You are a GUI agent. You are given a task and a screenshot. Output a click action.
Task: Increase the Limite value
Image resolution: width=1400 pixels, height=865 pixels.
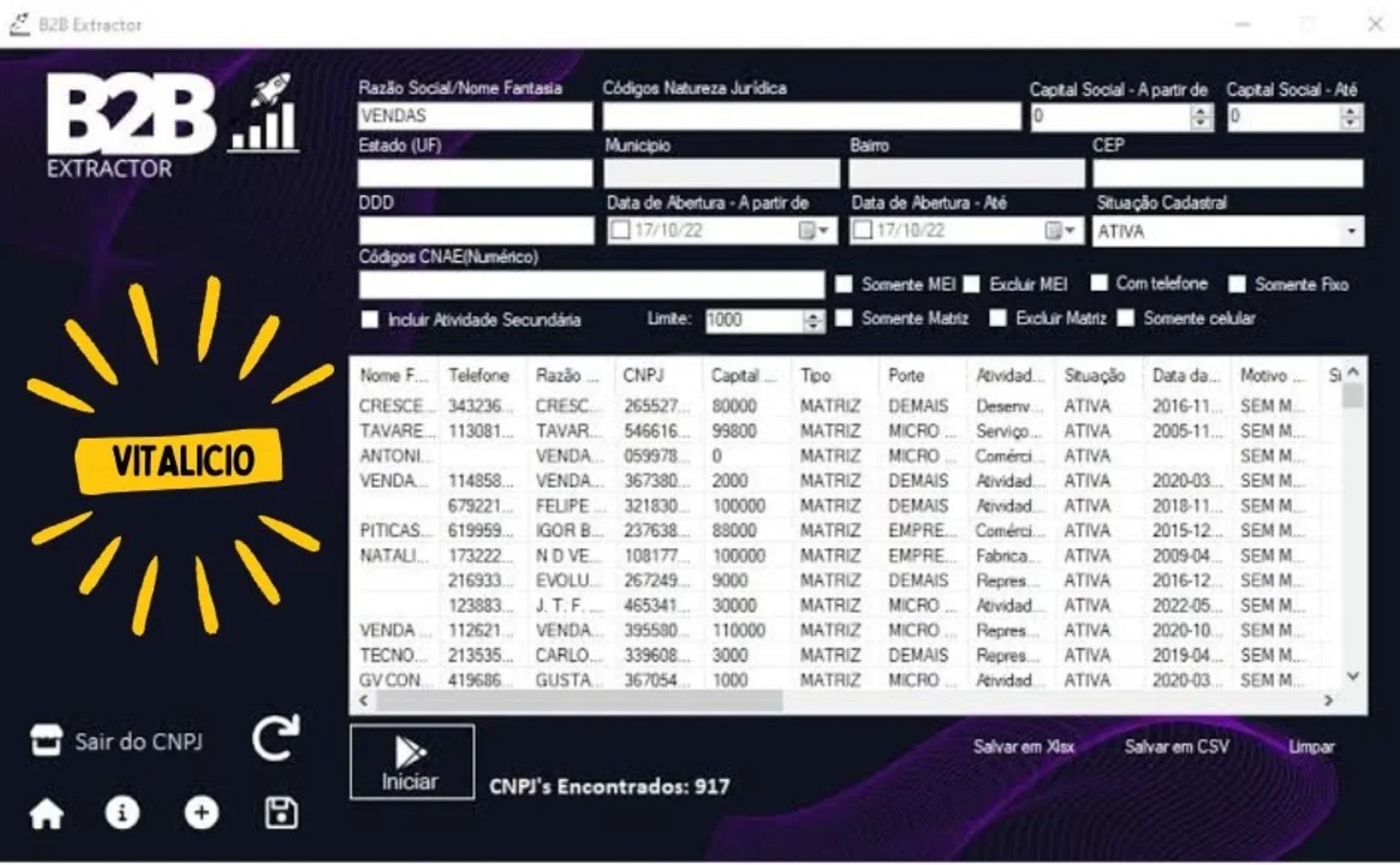813,315
